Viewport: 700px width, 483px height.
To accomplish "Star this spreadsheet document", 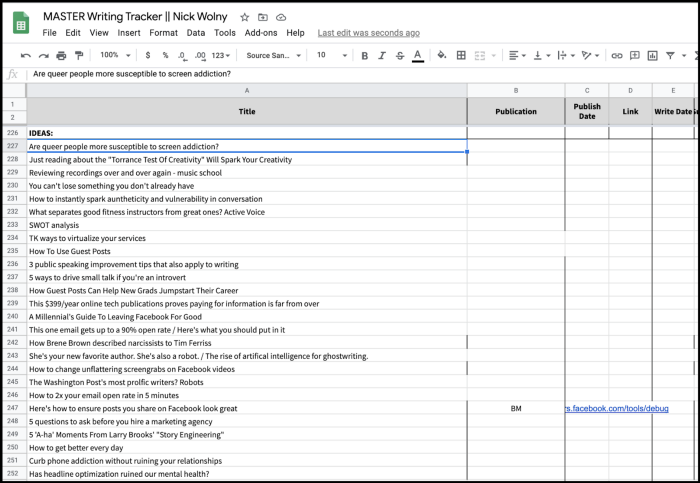I will tap(246, 18).
